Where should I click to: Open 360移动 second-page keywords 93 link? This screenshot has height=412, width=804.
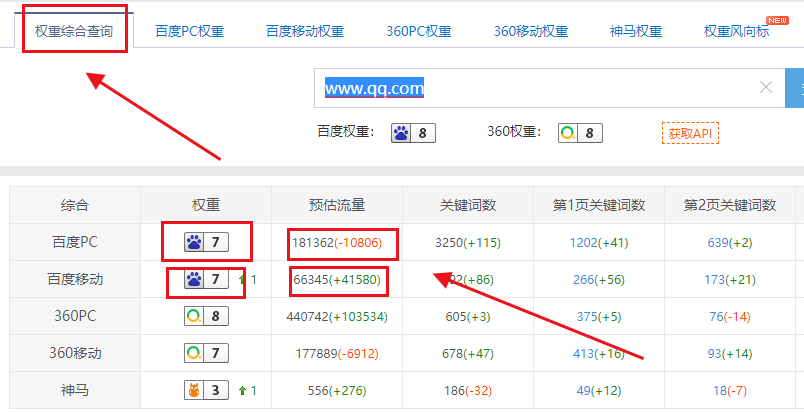(714, 354)
